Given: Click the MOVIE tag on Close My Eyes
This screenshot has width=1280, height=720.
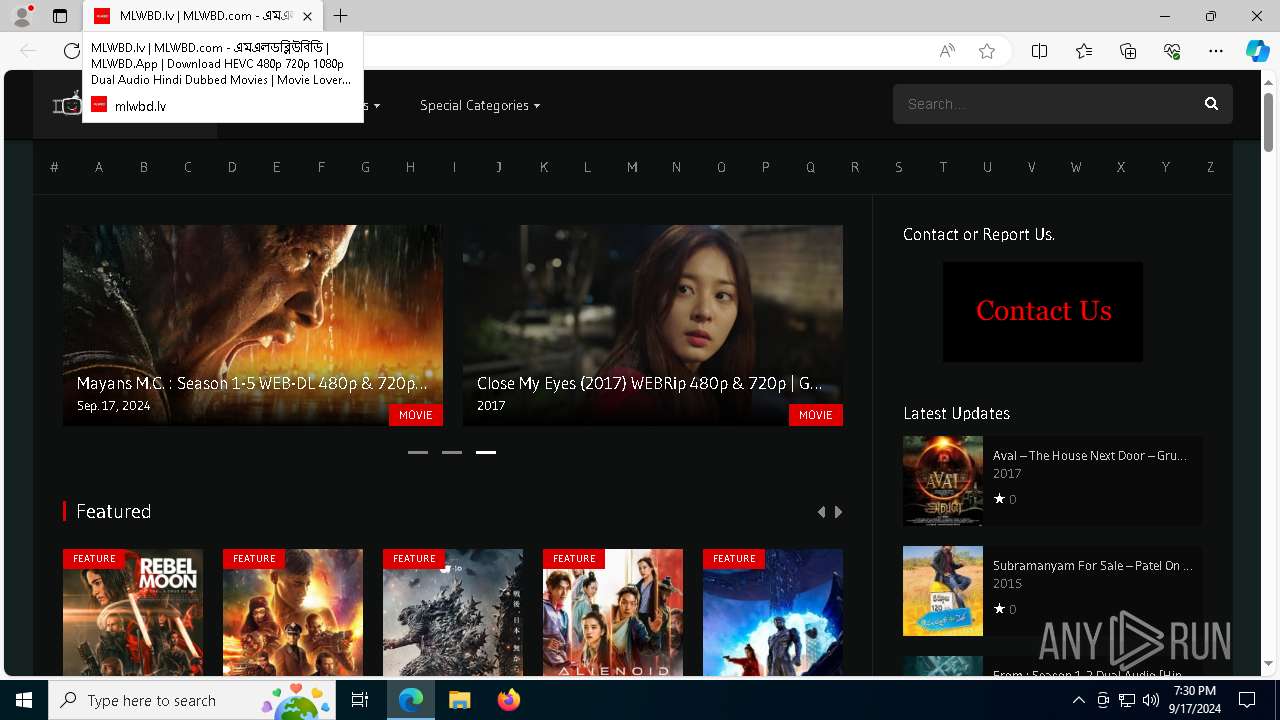Looking at the screenshot, I should (x=816, y=415).
